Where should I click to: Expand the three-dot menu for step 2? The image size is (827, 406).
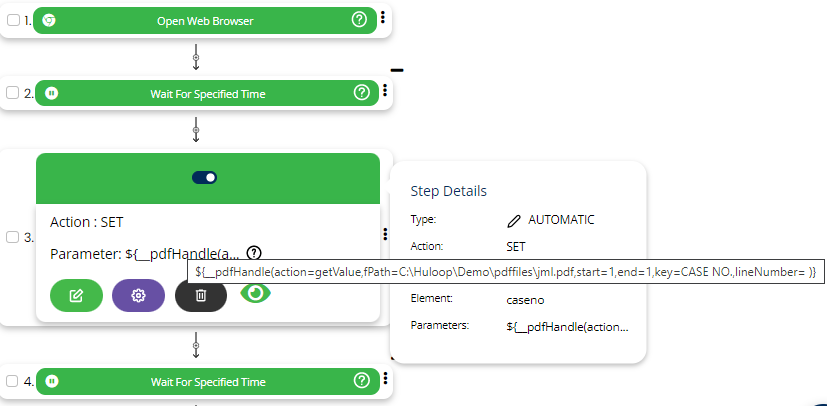coord(385,91)
